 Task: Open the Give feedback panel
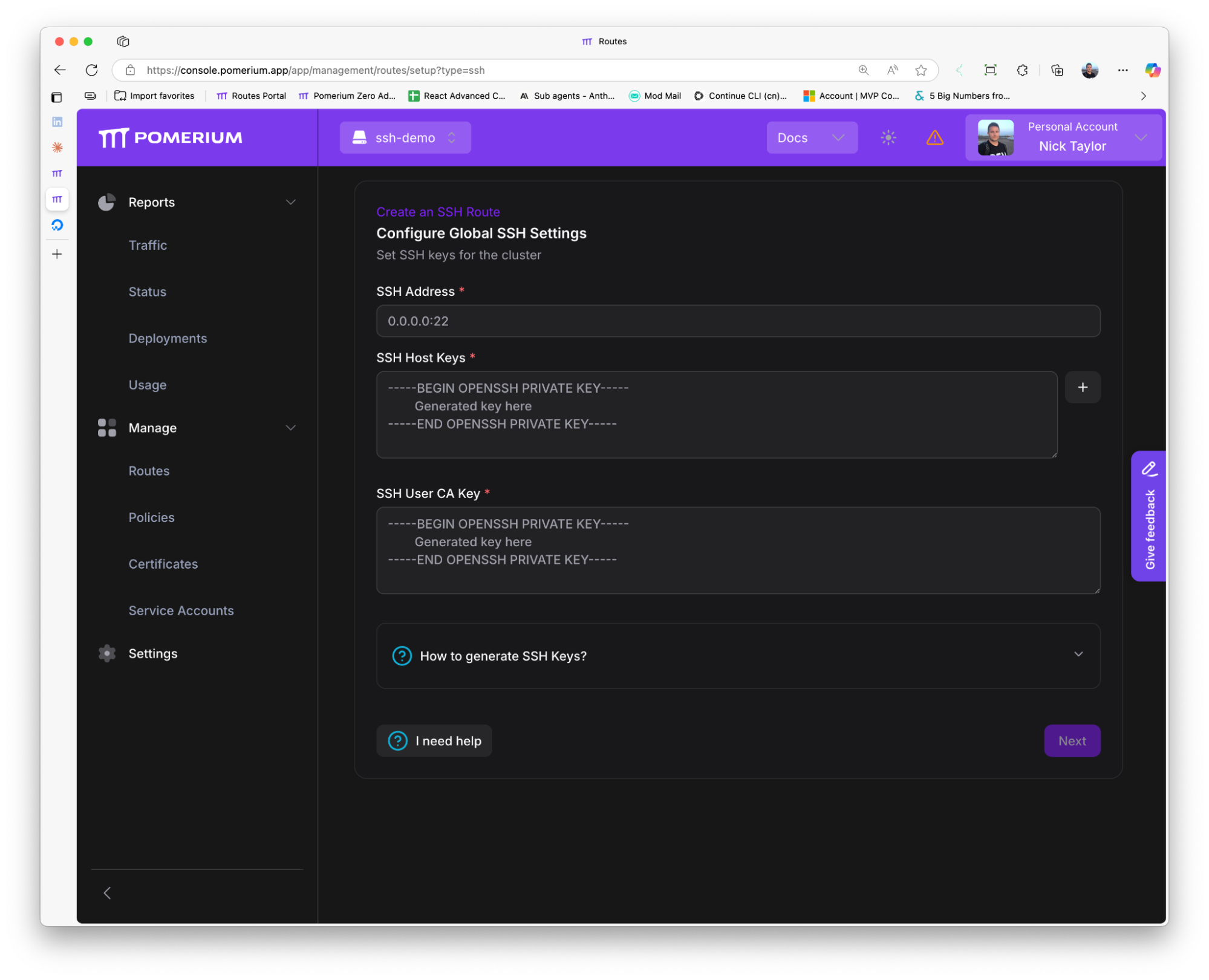pyautogui.click(x=1148, y=516)
